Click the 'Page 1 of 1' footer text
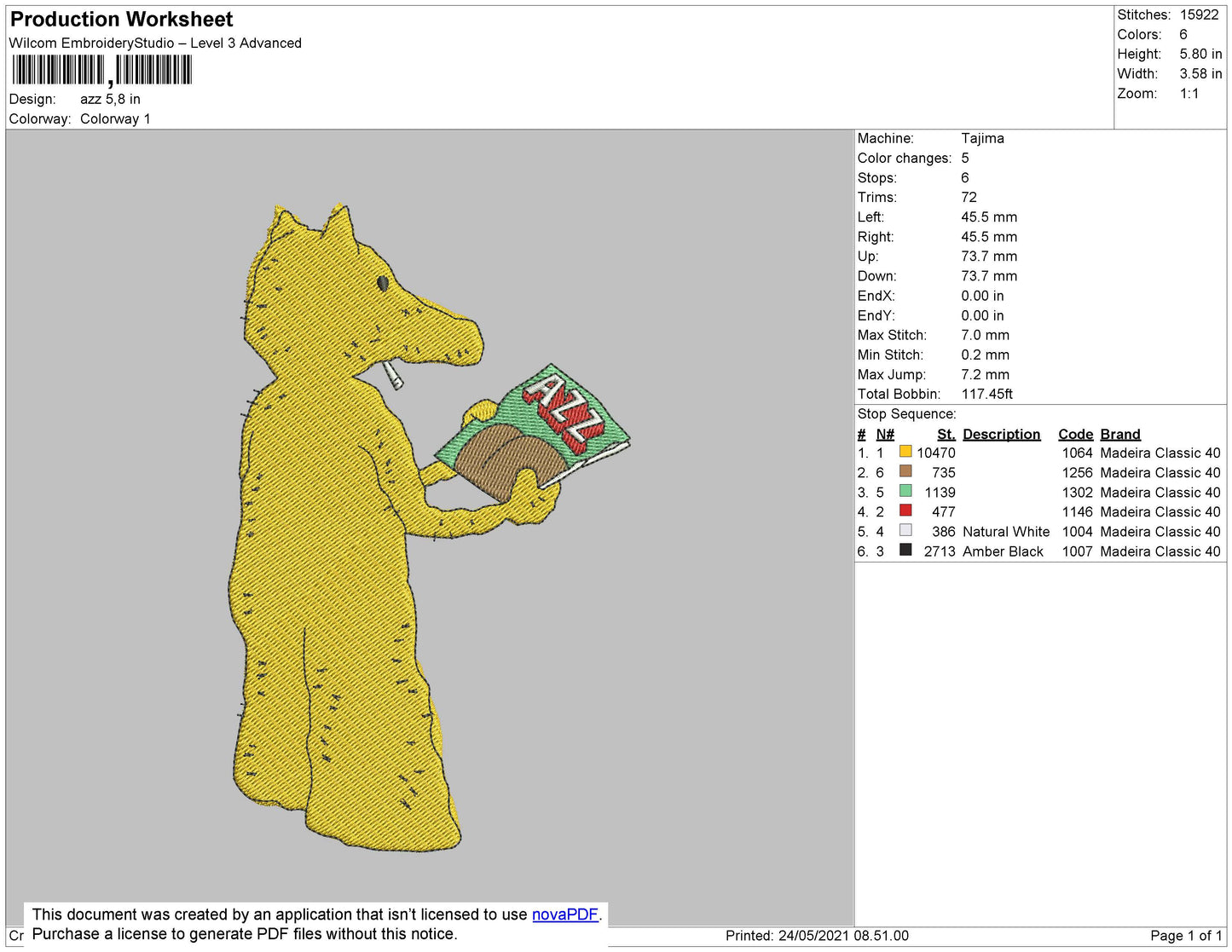The image size is (1232, 952). coord(1186,935)
